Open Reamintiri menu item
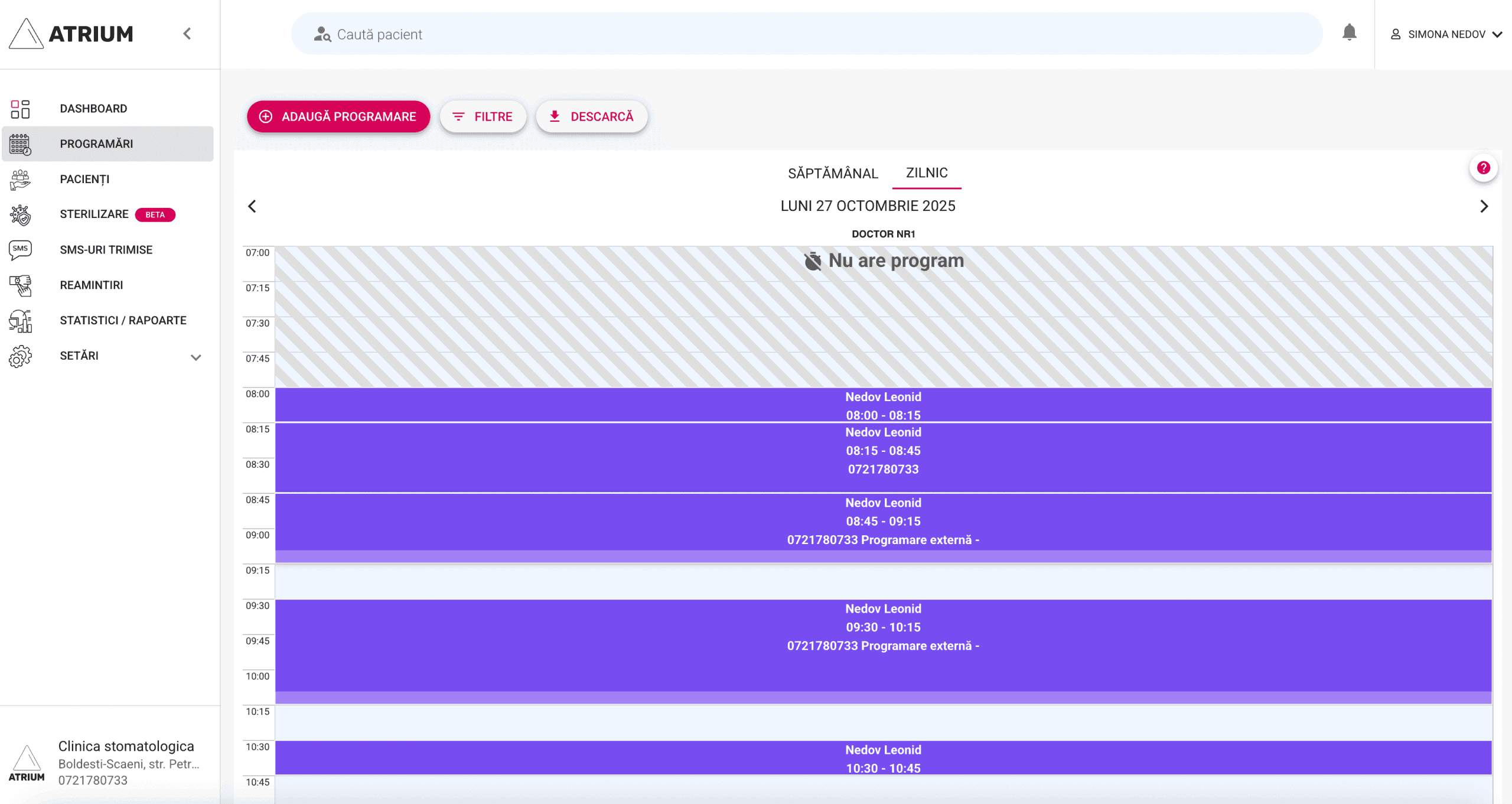Image resolution: width=1512 pixels, height=804 pixels. 107,285
